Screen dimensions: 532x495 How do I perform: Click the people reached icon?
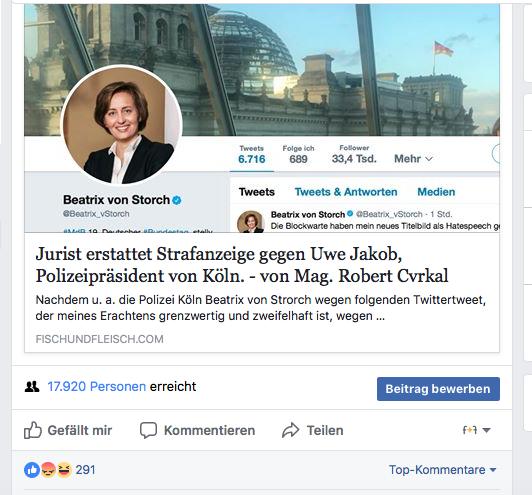[x=32, y=386]
